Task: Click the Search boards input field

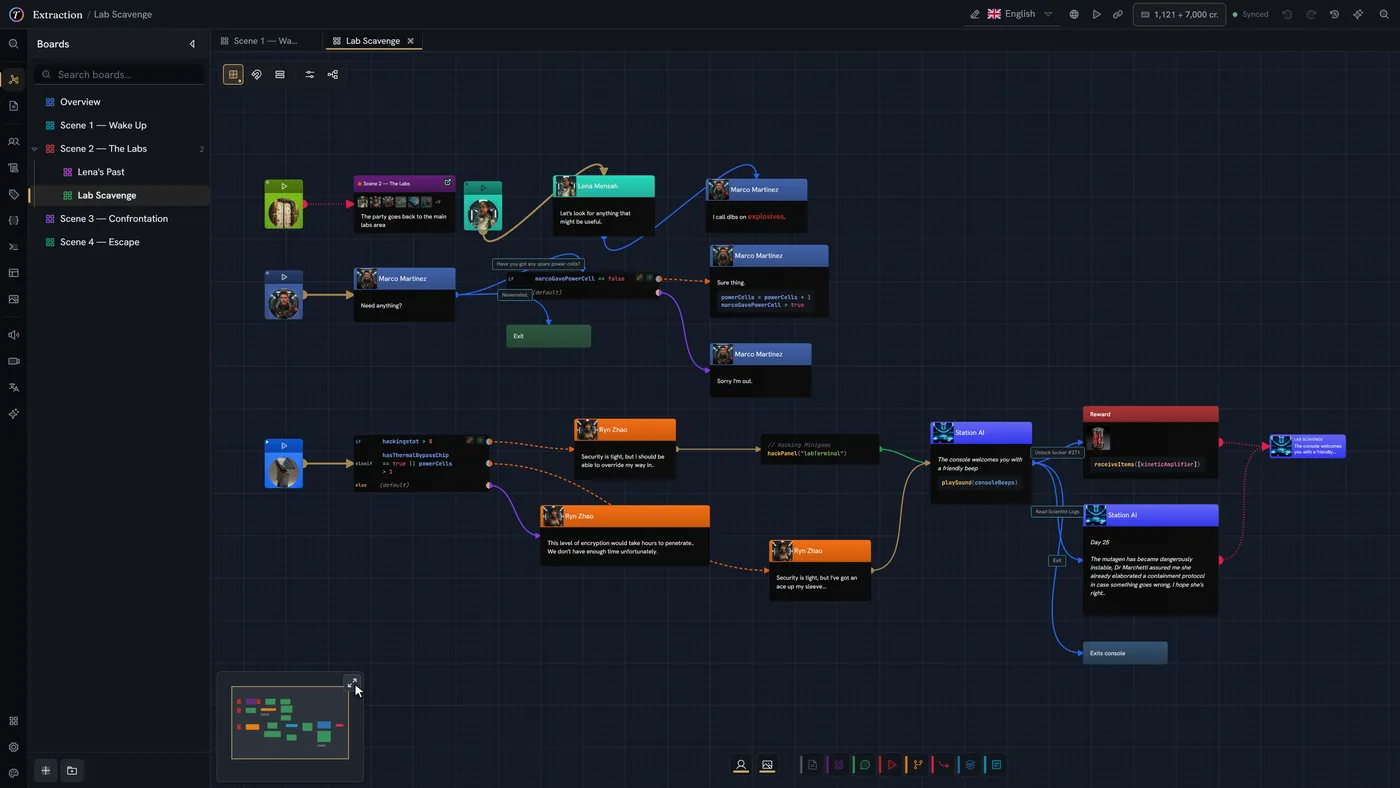Action: 119,75
